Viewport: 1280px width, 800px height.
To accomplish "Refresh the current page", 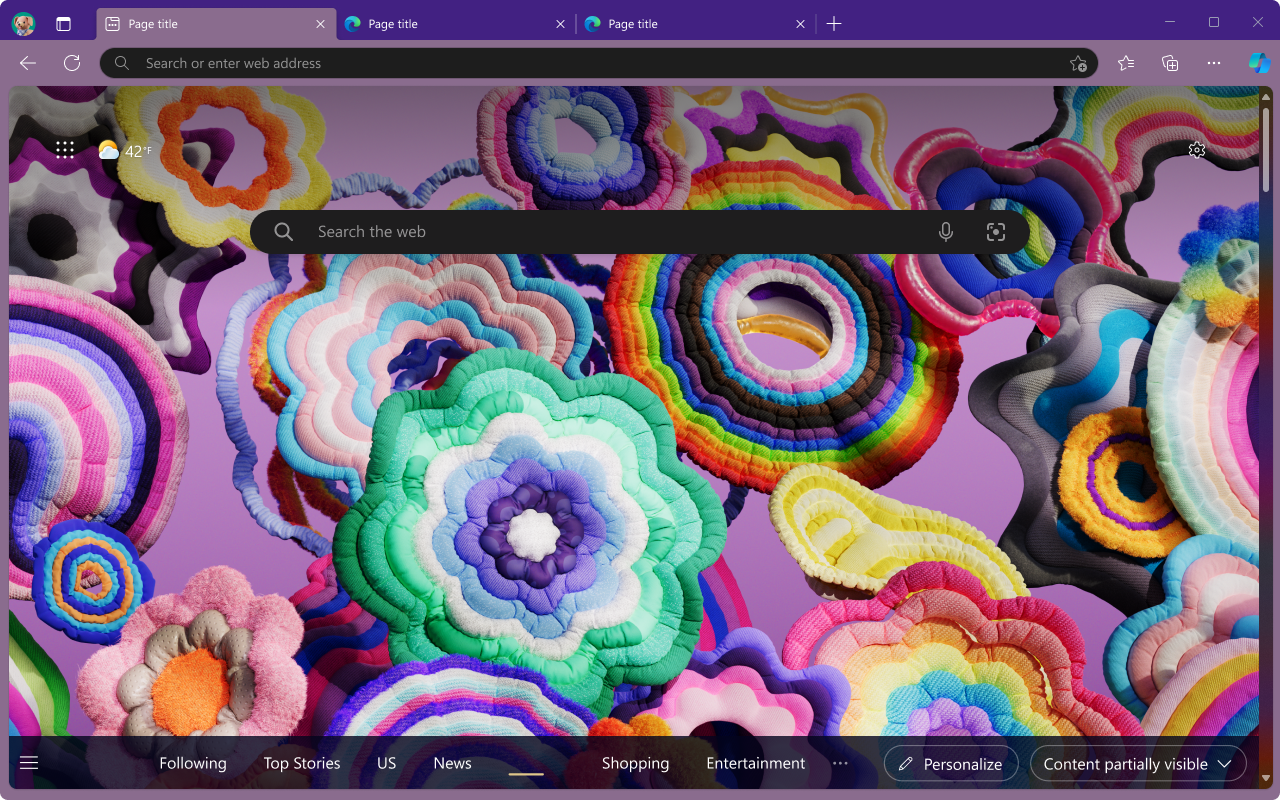I will tap(72, 63).
